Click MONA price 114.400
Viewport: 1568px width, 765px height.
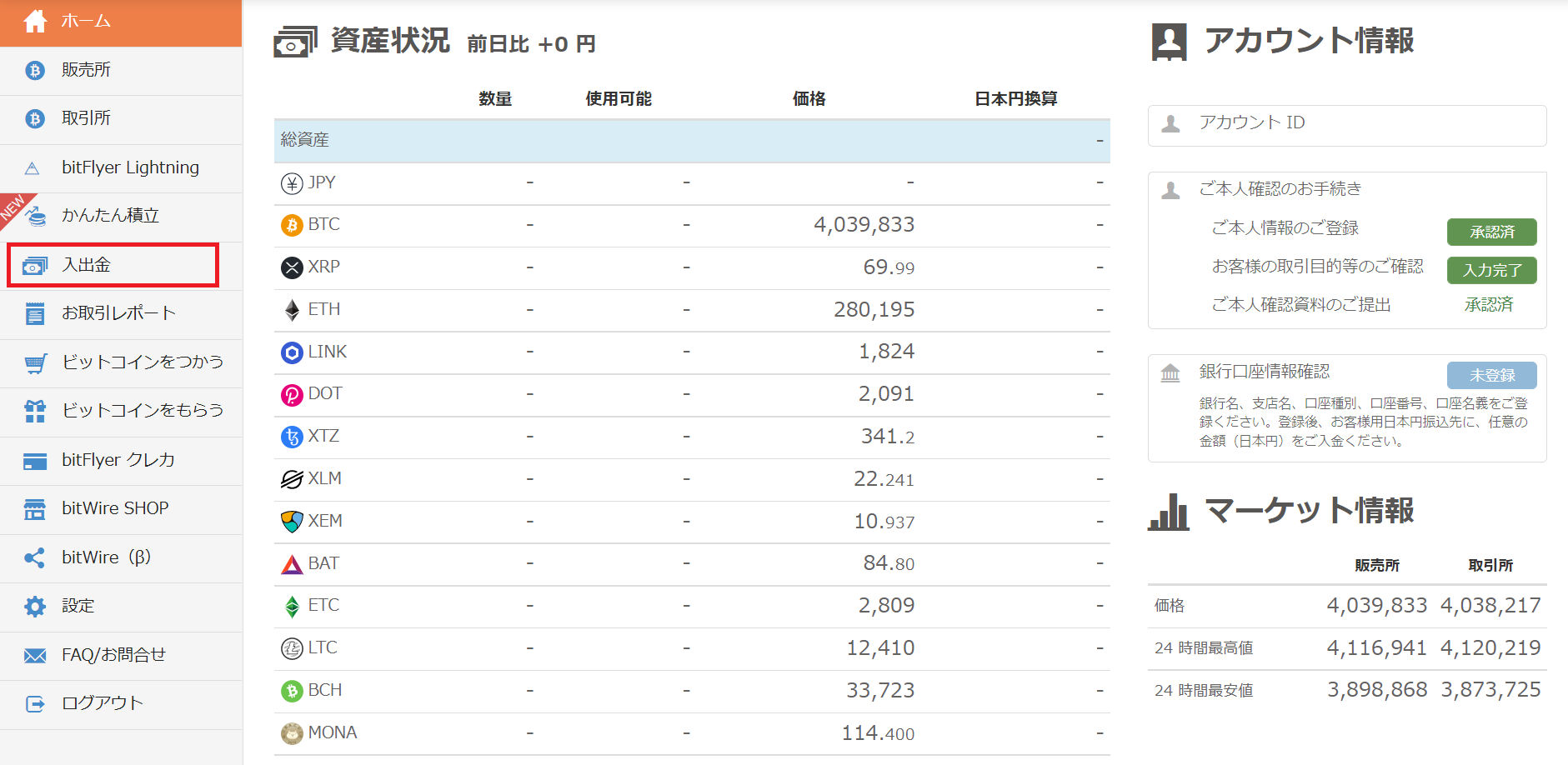tap(878, 733)
